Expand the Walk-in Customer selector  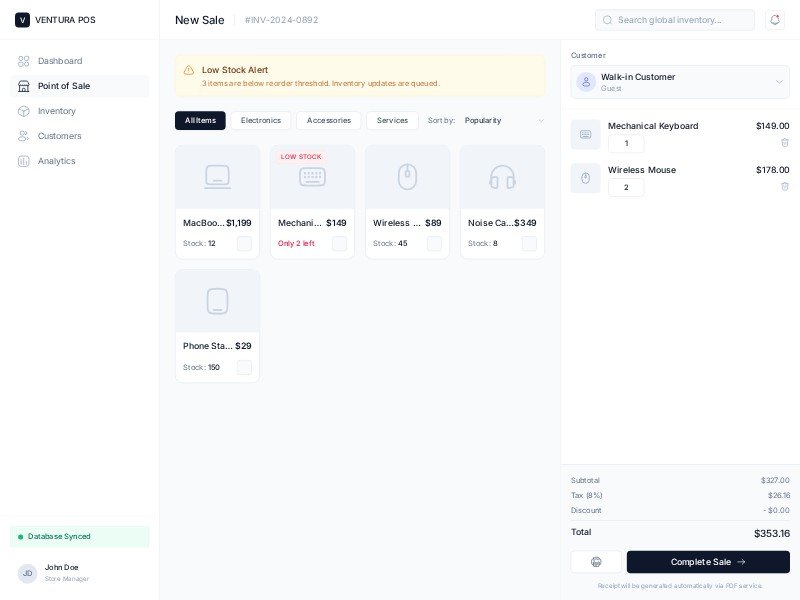pyautogui.click(x=680, y=82)
